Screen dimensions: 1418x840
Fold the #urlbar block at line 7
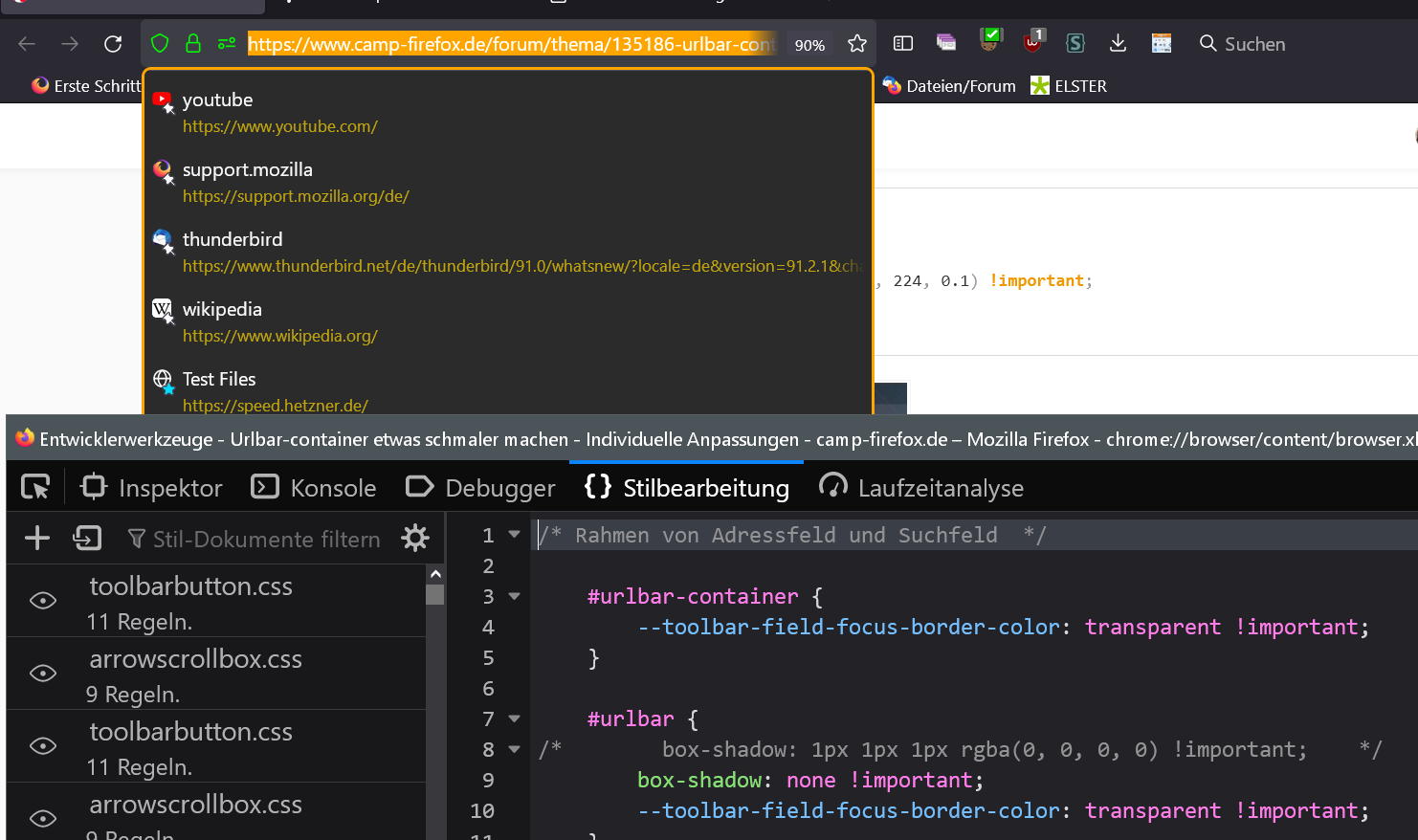(x=515, y=718)
